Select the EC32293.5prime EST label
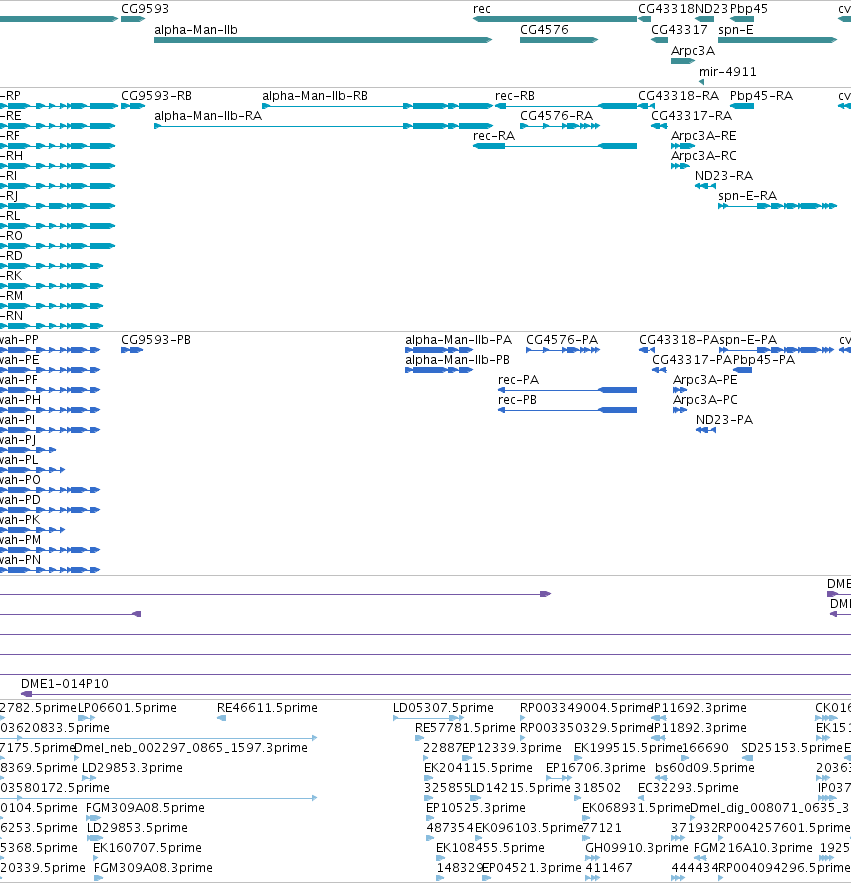The height and width of the screenshot is (883, 851). click(x=688, y=788)
